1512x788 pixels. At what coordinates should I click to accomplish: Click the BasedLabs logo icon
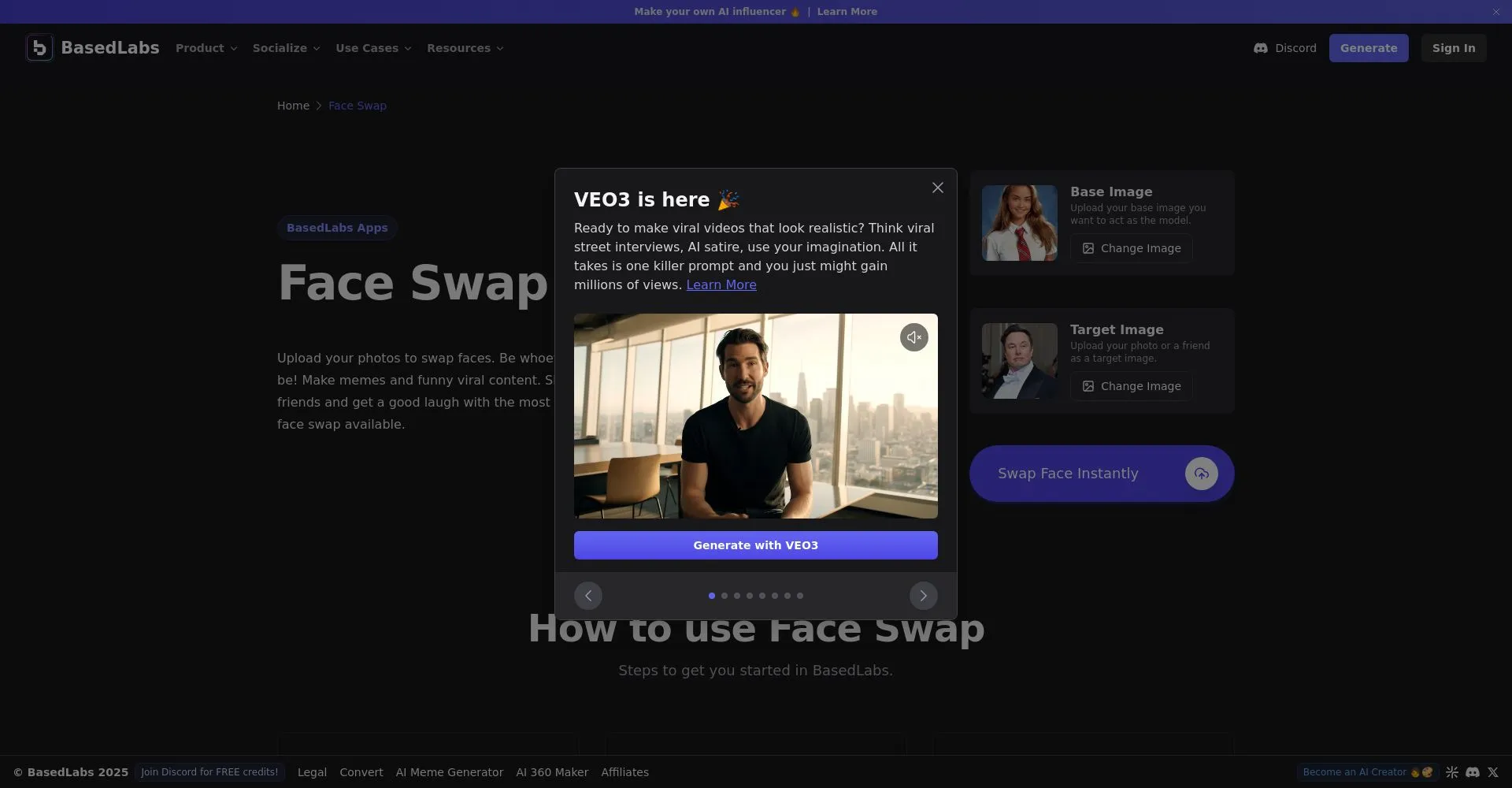point(39,48)
